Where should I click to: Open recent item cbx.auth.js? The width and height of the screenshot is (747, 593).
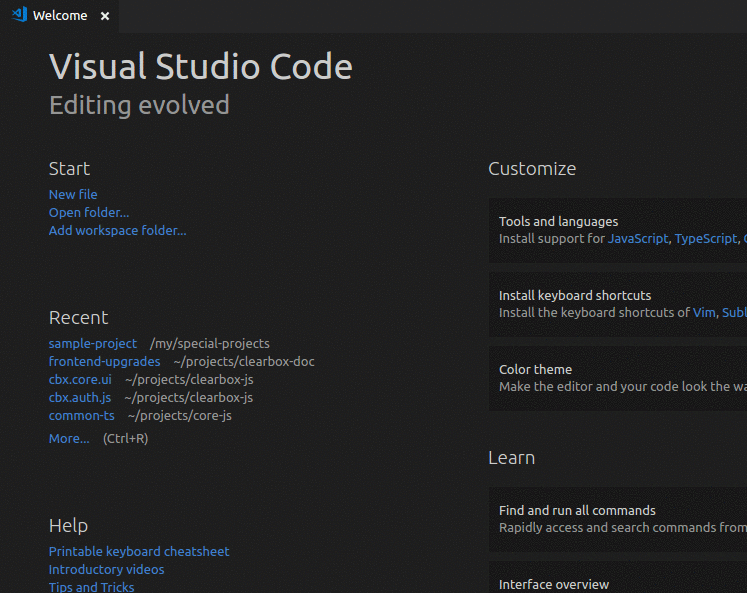coord(80,397)
